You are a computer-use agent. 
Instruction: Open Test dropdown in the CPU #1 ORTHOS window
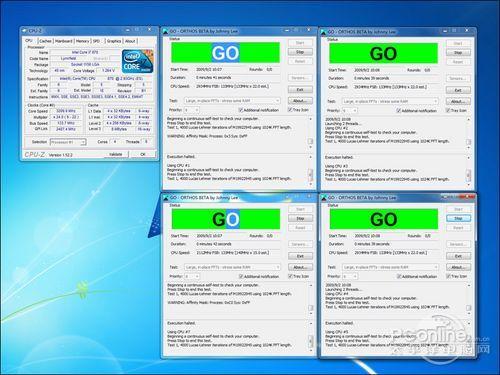tap(232, 101)
